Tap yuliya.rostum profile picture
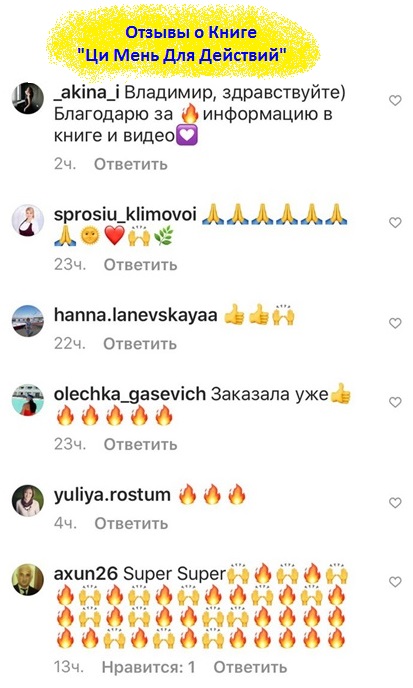This screenshot has width=413, height=688. pos(28,501)
